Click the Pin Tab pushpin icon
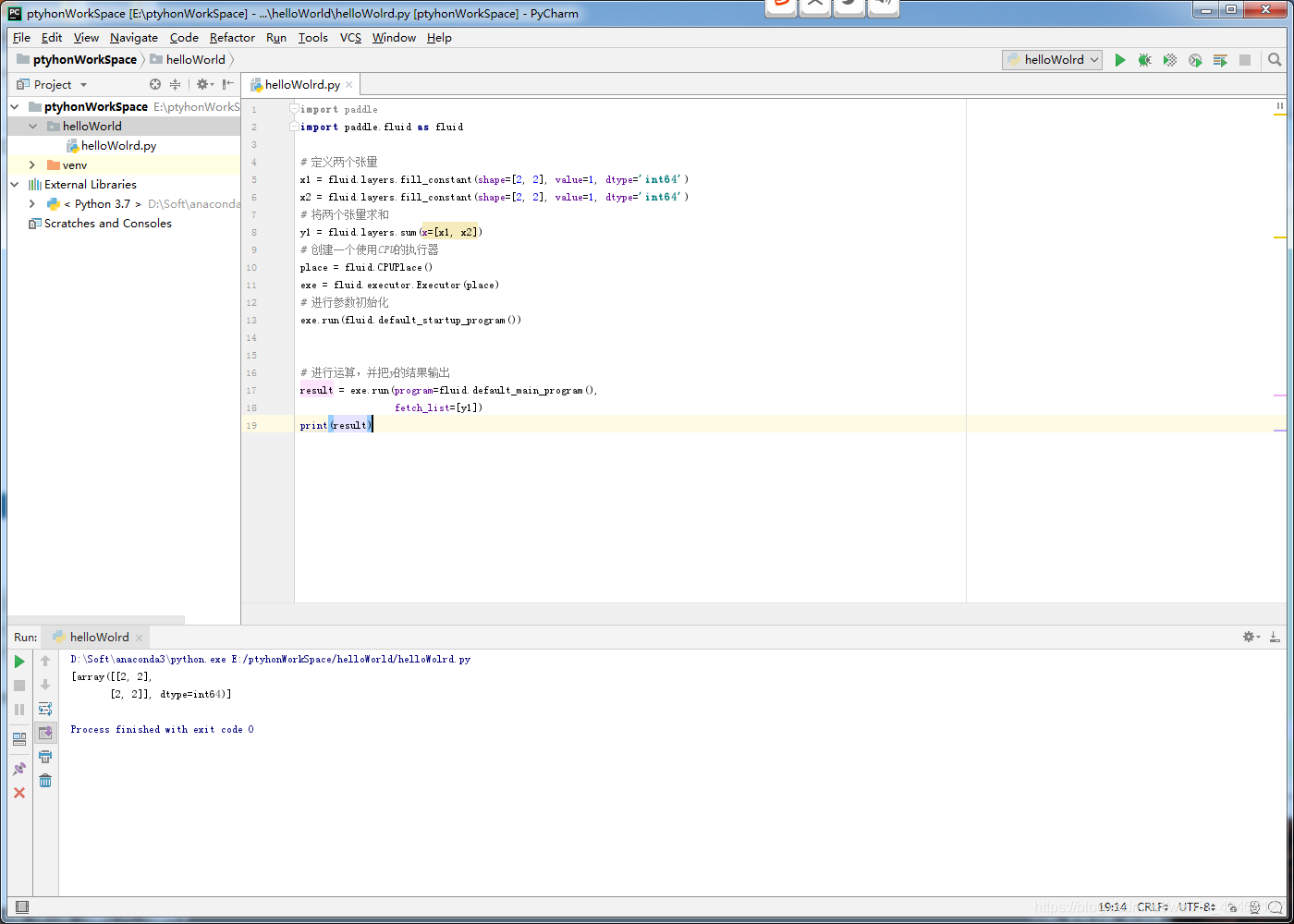1294x924 pixels. (19, 769)
